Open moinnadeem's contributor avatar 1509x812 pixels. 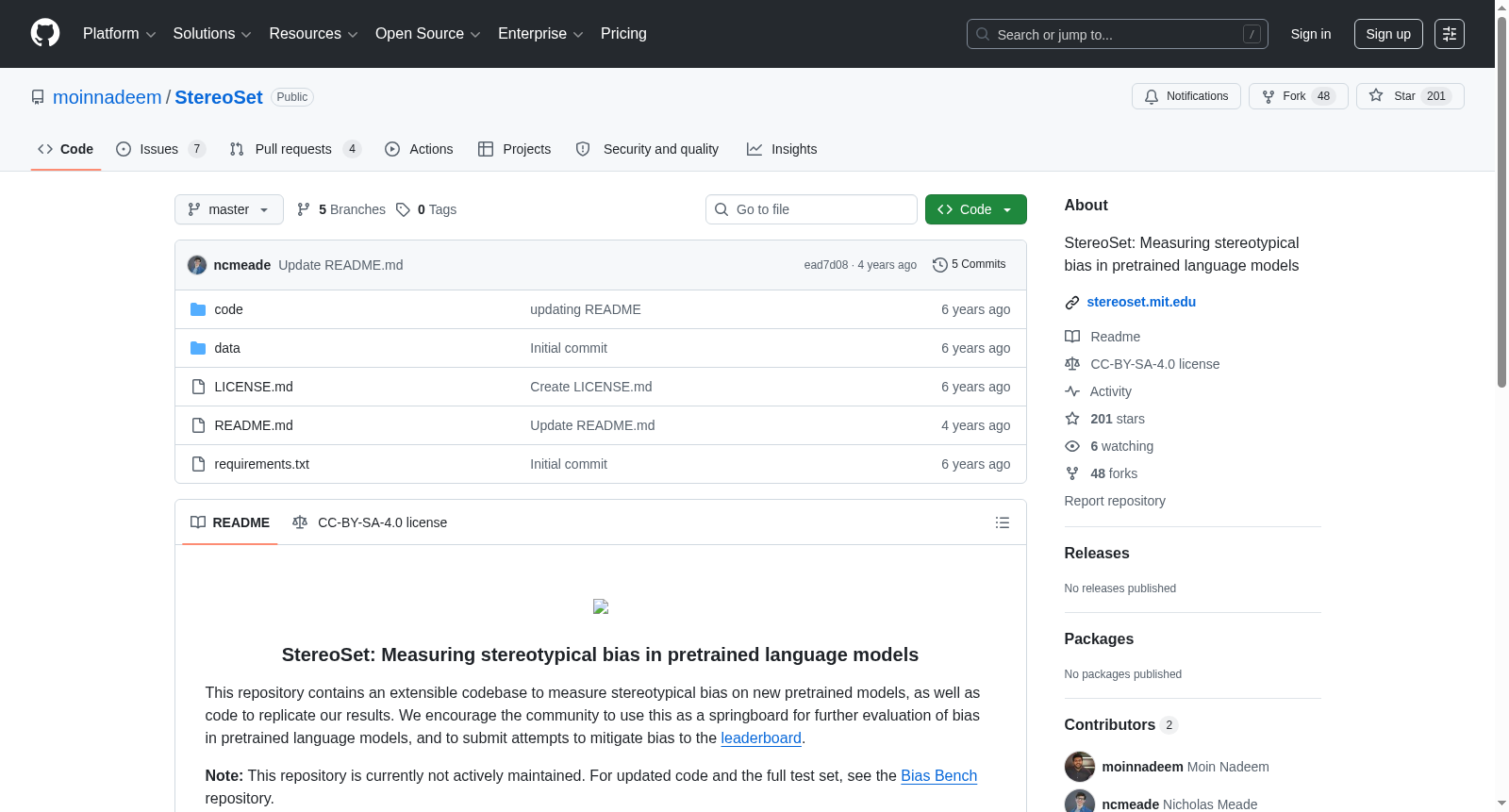(1080, 767)
